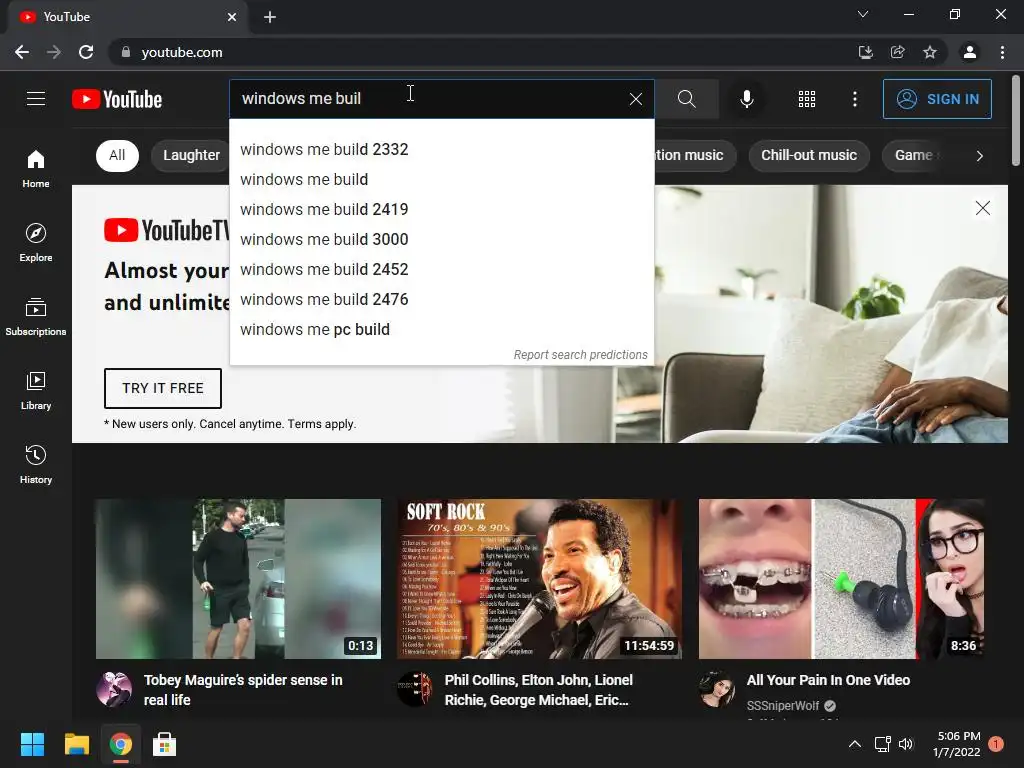Screen dimensions: 1024x768
Task: Bookmark this tab with the star
Action: [929, 52]
